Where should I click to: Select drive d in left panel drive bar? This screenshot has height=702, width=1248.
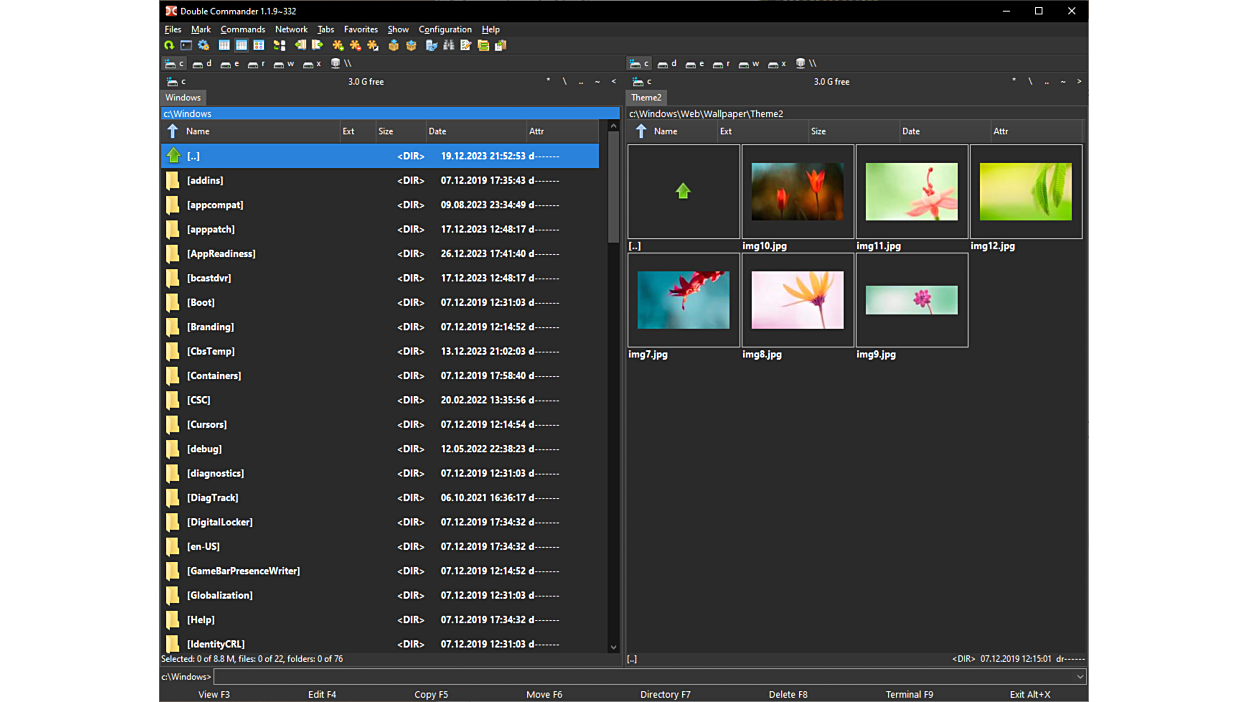(x=201, y=64)
